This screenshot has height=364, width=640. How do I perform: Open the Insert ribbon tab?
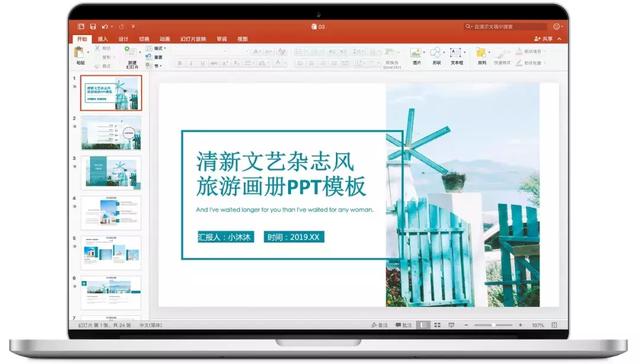(x=103, y=39)
